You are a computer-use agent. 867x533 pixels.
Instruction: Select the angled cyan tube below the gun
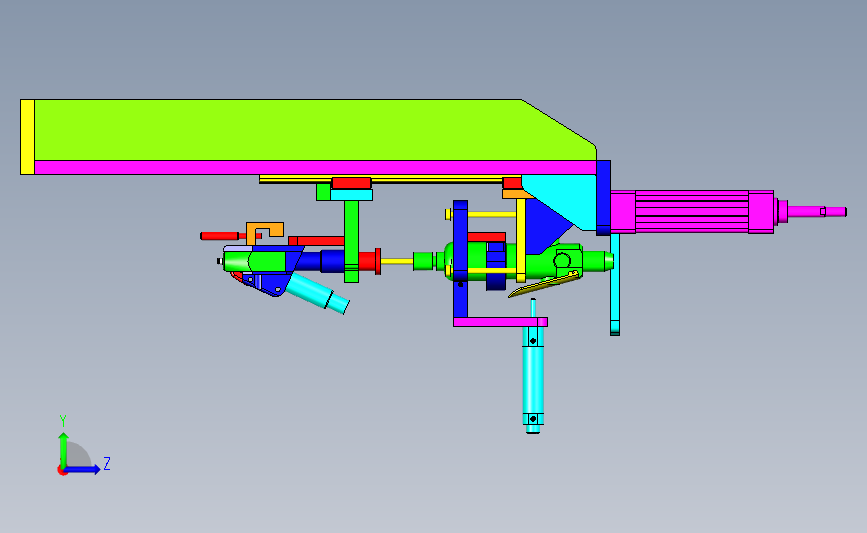(x=317, y=293)
